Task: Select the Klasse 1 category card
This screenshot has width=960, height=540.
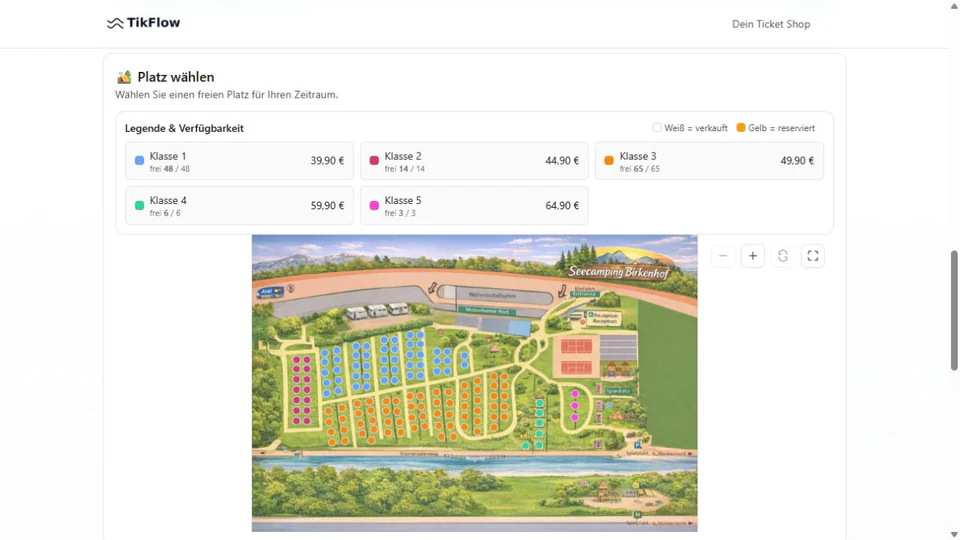Action: [x=239, y=161]
